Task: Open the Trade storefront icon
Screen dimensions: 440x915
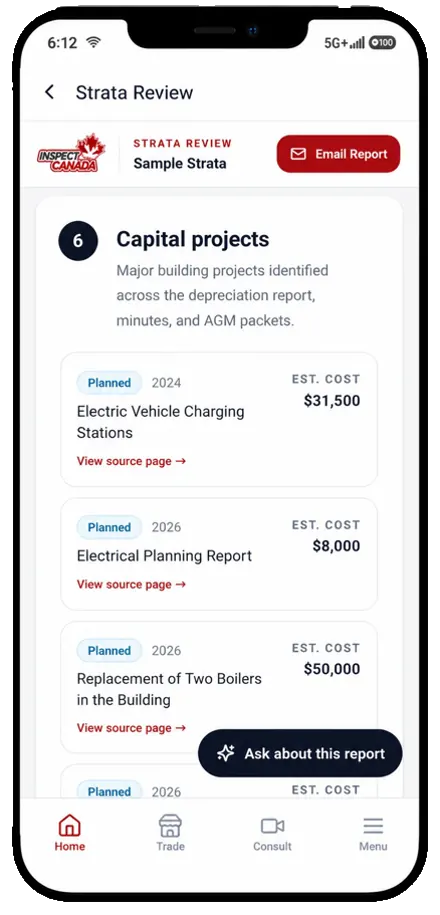Action: [170, 826]
